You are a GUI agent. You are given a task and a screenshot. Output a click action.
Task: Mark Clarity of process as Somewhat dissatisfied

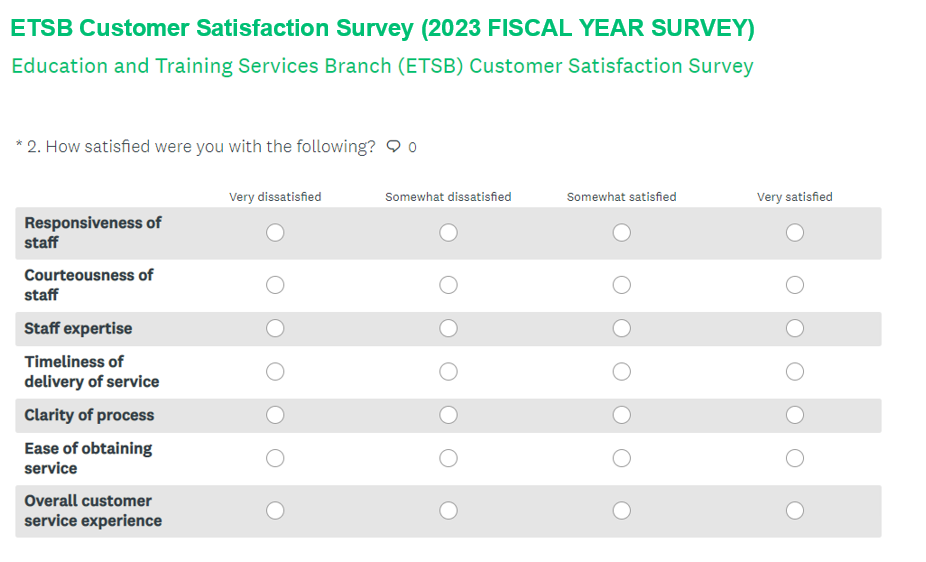pyautogui.click(x=448, y=415)
